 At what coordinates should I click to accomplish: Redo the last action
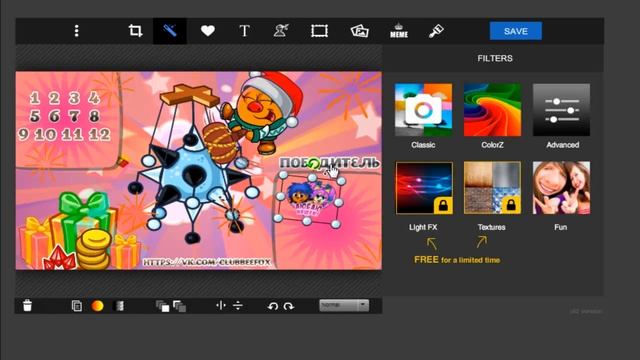[289, 306]
